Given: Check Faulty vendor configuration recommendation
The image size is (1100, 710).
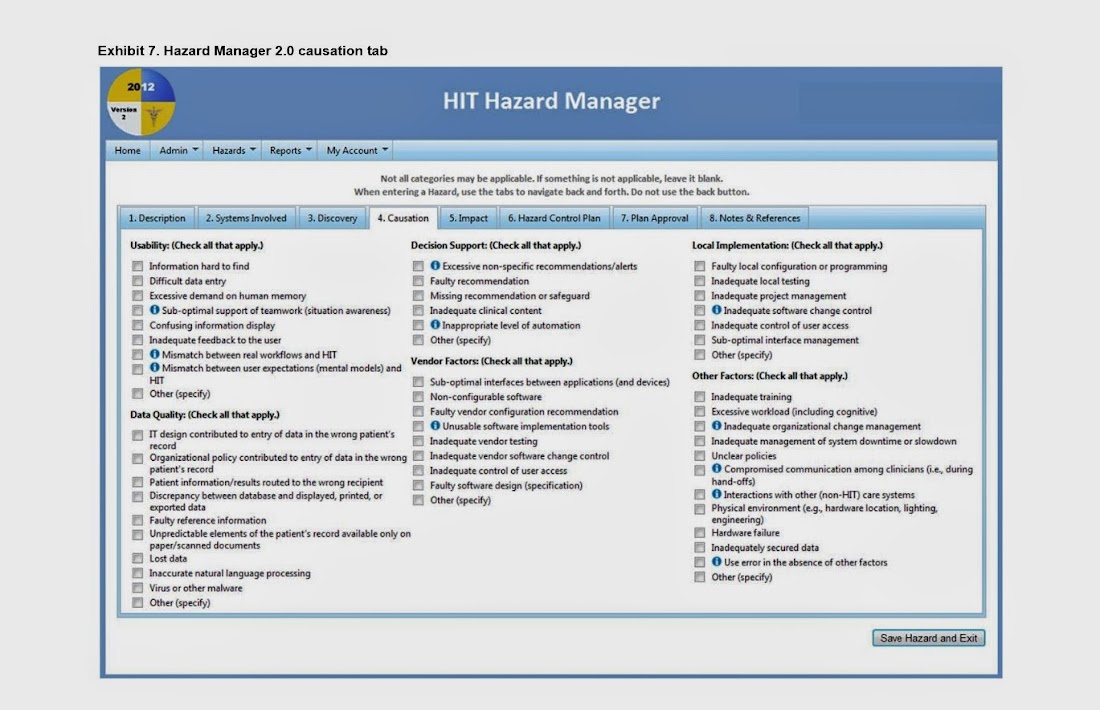Looking at the screenshot, I should pos(418,412).
